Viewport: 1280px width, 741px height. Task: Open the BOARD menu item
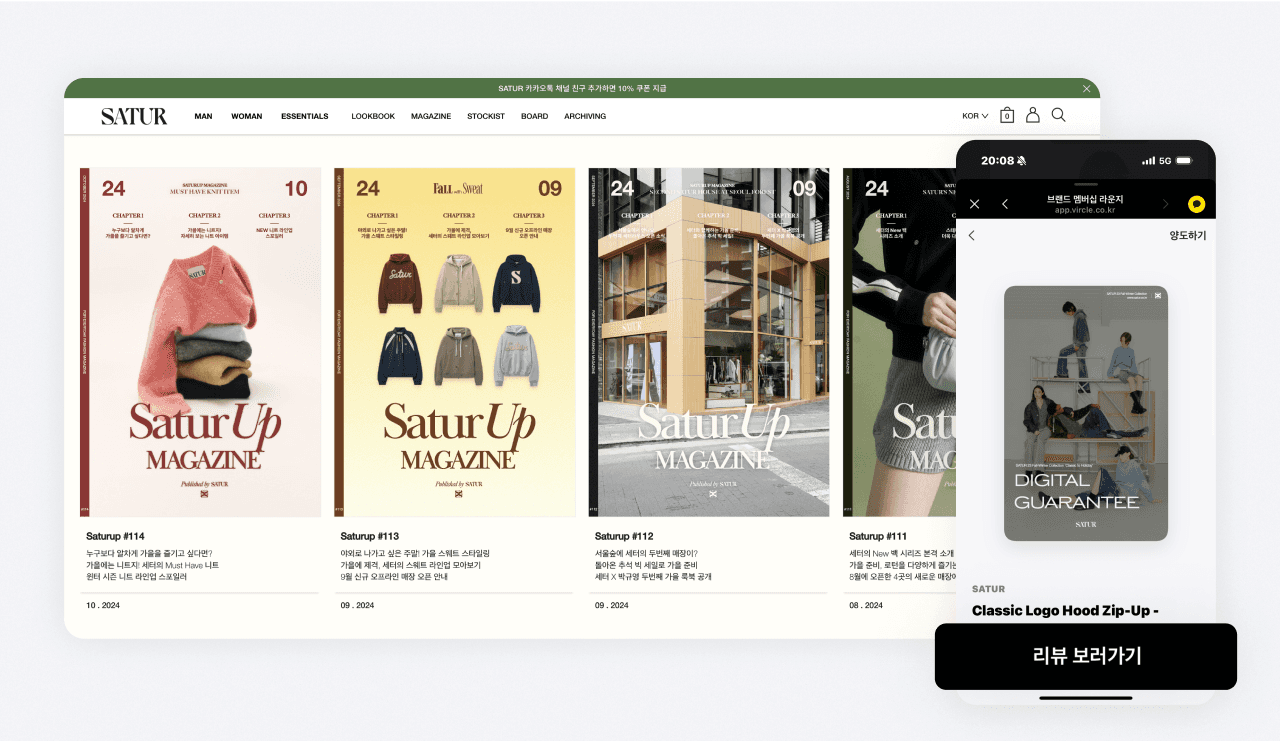tap(534, 116)
